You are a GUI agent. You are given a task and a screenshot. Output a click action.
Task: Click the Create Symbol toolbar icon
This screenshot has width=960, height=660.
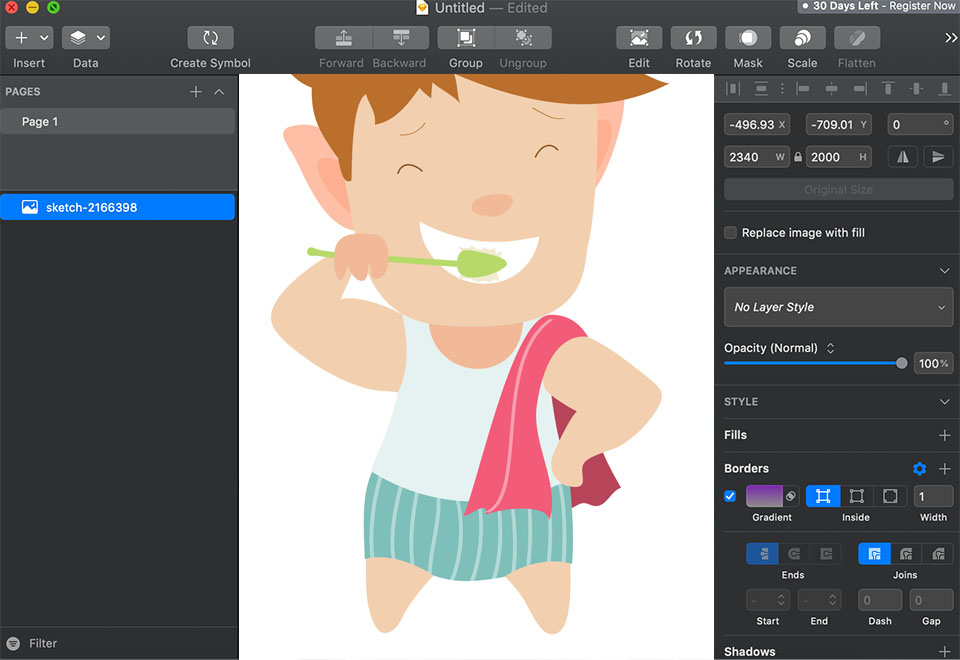pos(210,38)
